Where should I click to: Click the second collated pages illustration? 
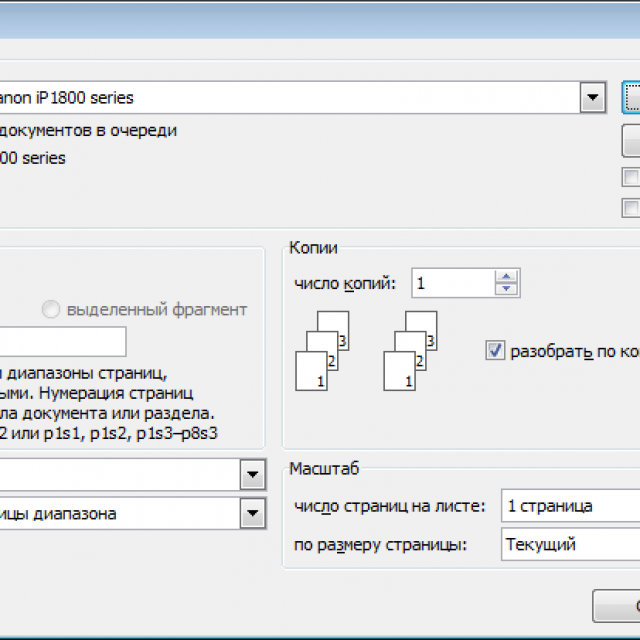(411, 351)
